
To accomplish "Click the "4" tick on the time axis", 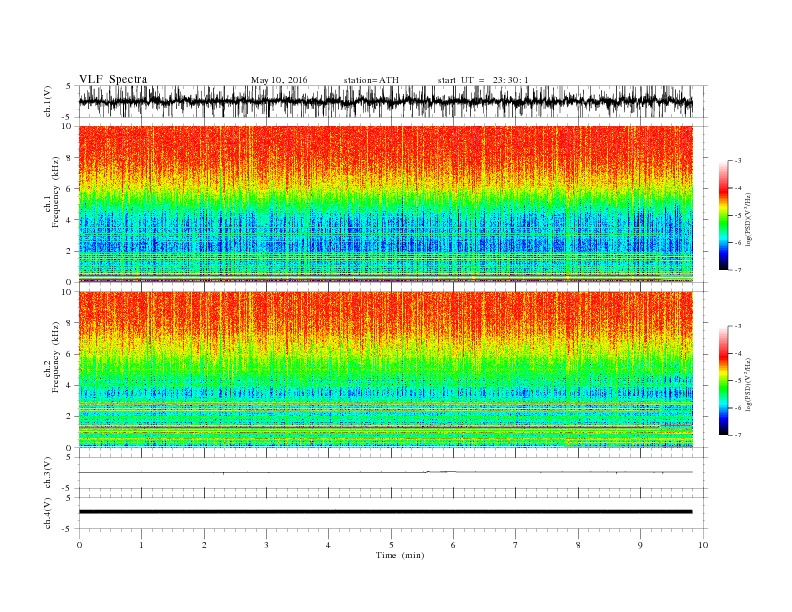I will point(329,545).
